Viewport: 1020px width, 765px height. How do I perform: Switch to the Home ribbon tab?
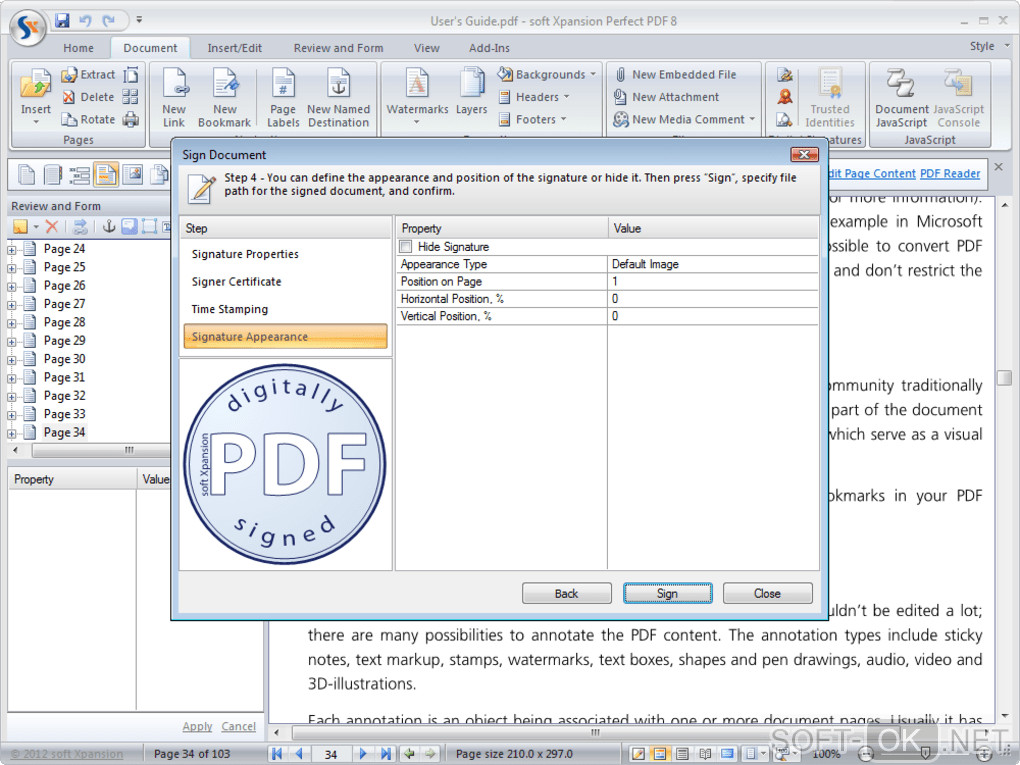click(79, 48)
